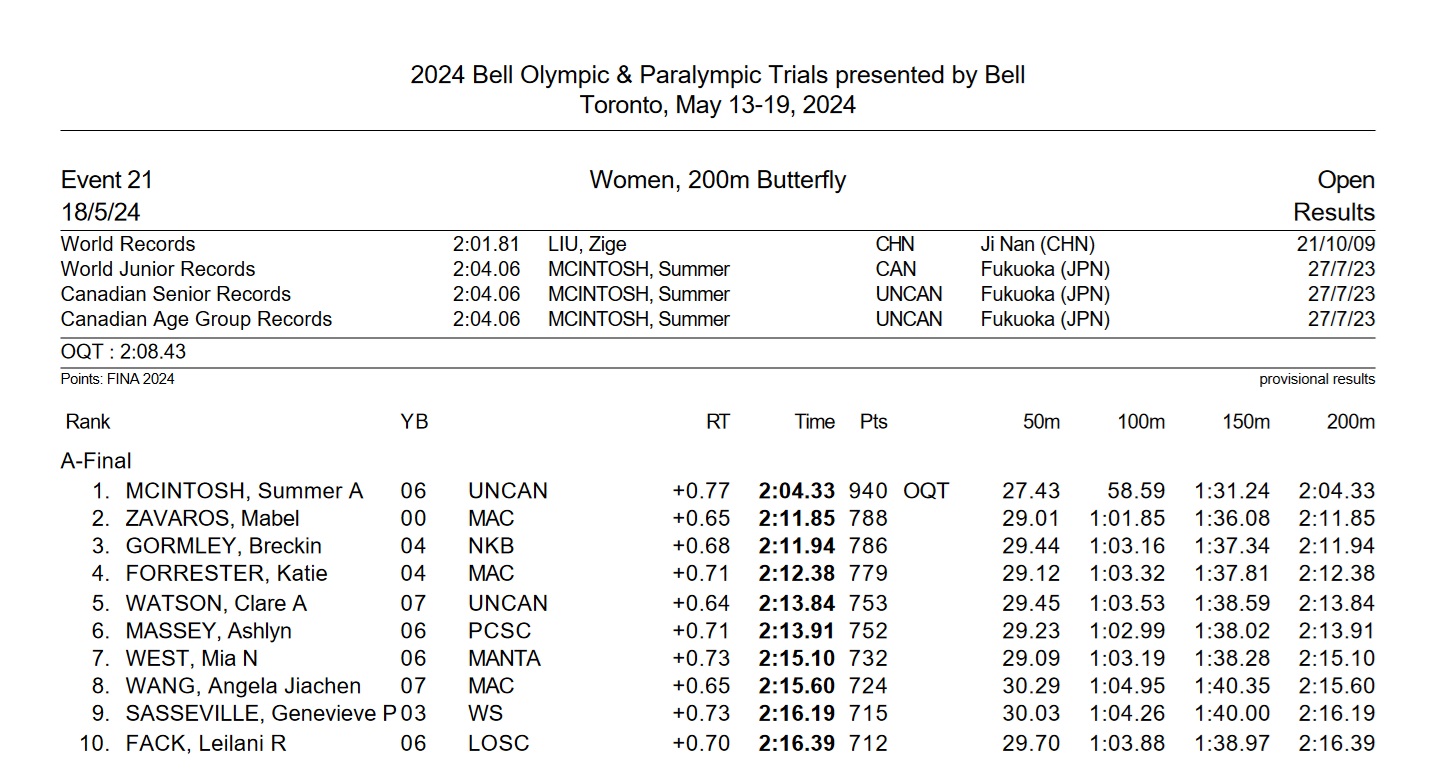Click the 'Pts' column header
Screen dimensions: 1437x781
pos(873,422)
